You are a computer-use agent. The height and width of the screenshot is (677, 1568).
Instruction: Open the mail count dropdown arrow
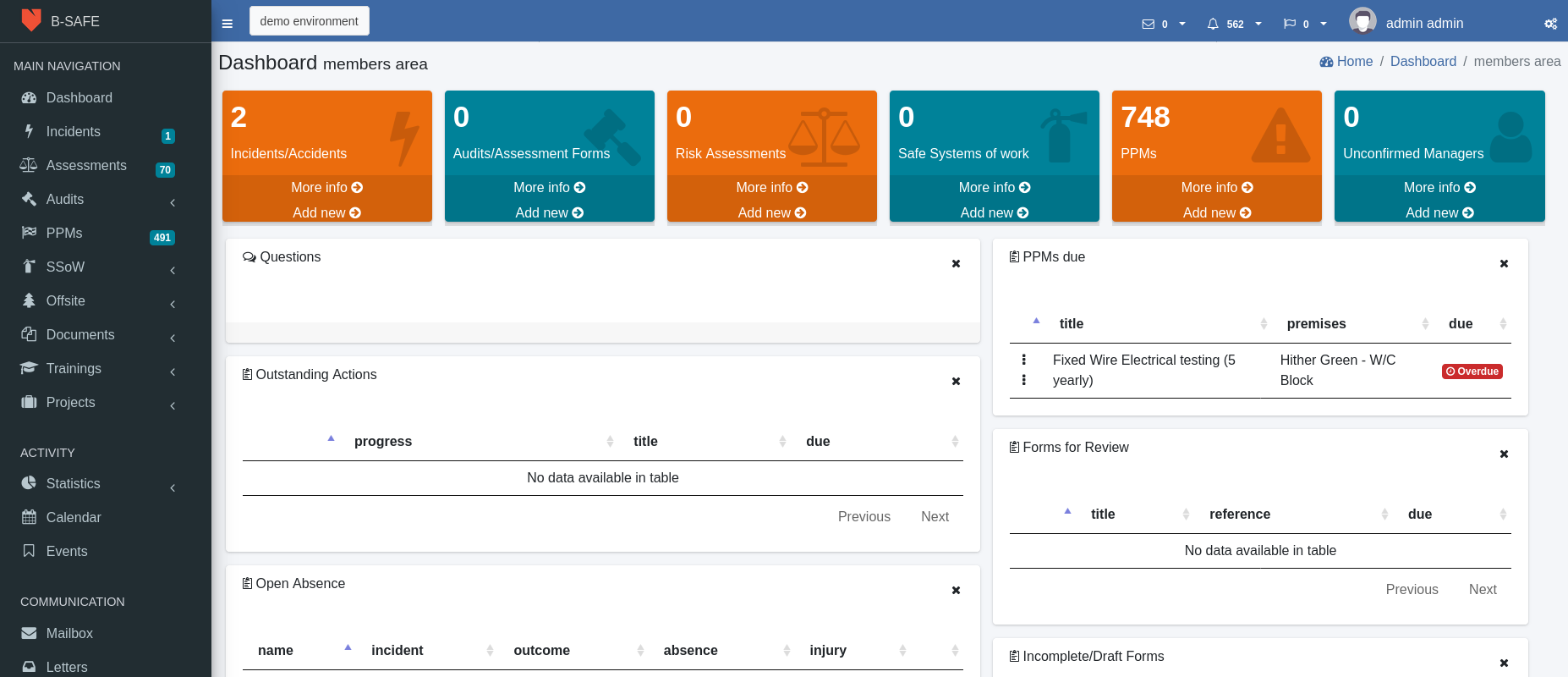tap(1182, 24)
